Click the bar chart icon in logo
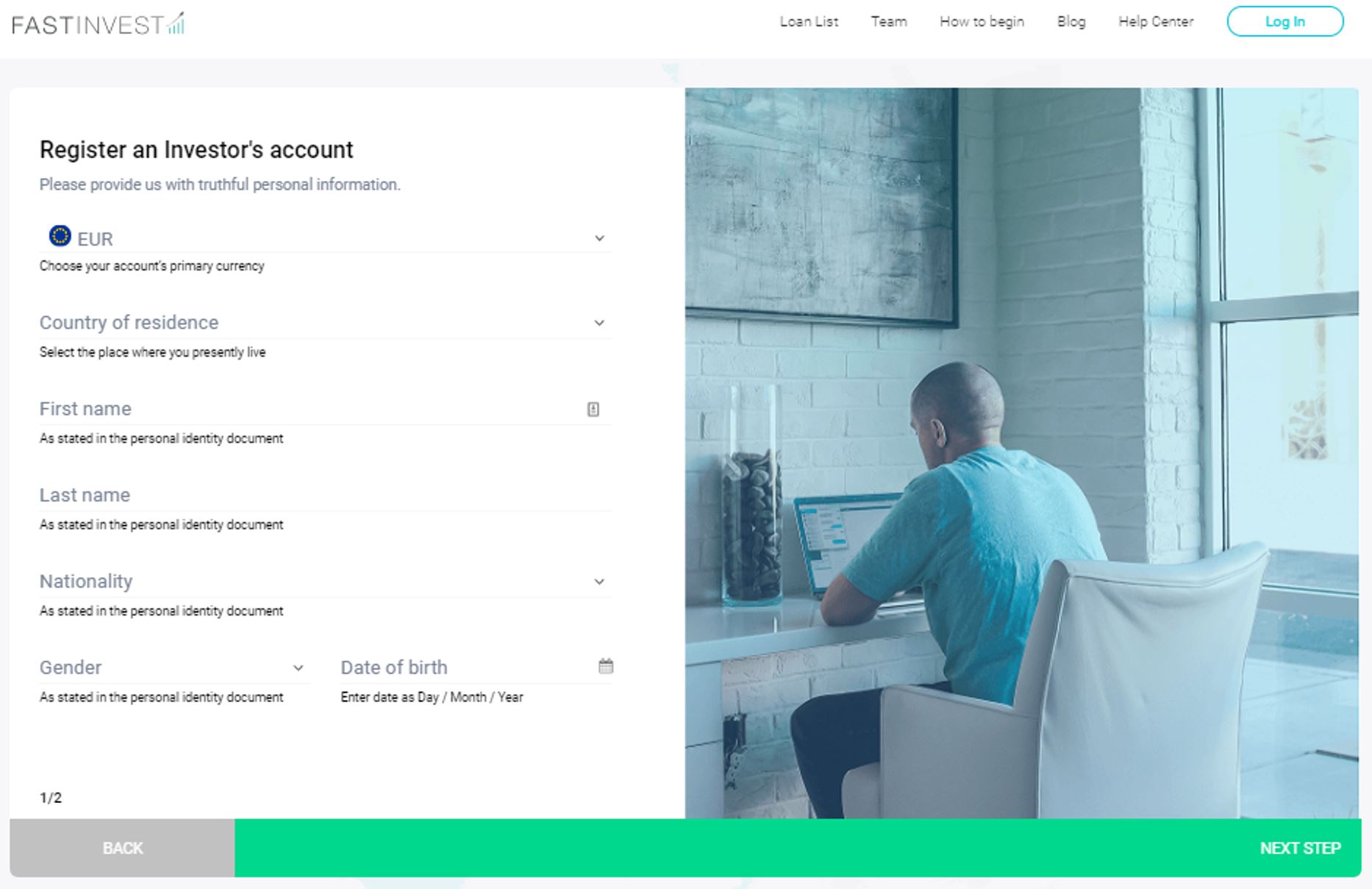The height and width of the screenshot is (889, 1372). [x=176, y=24]
